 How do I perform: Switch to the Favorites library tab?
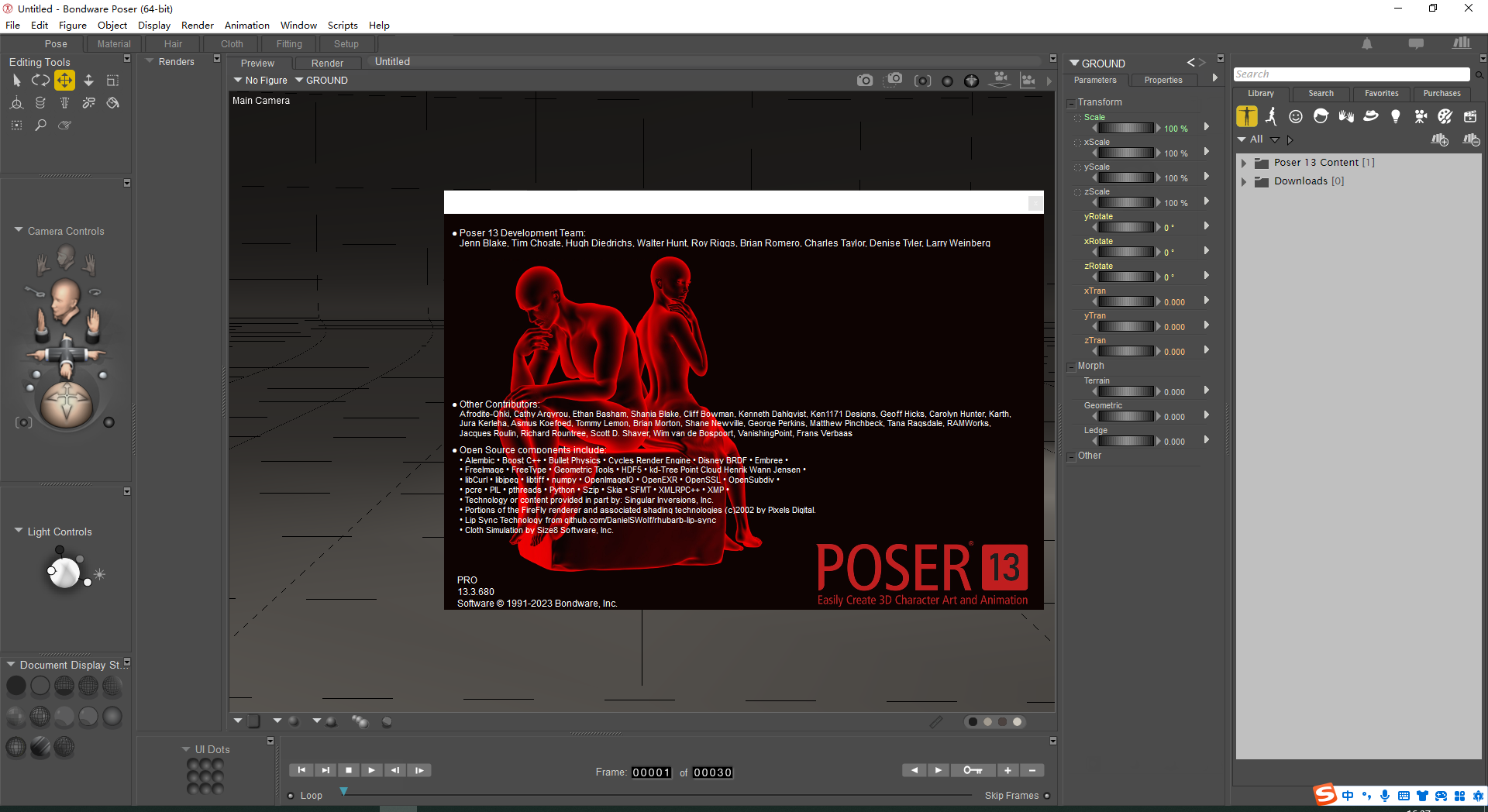point(1382,93)
